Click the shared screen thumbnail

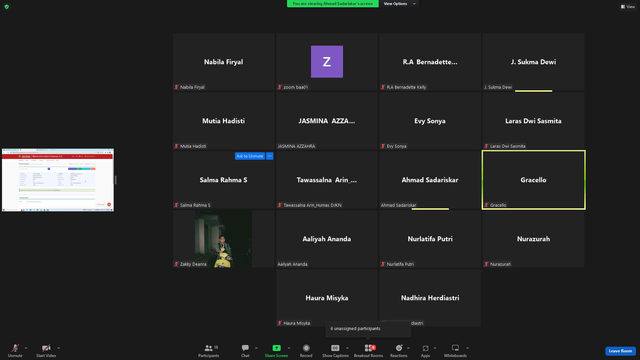58,180
